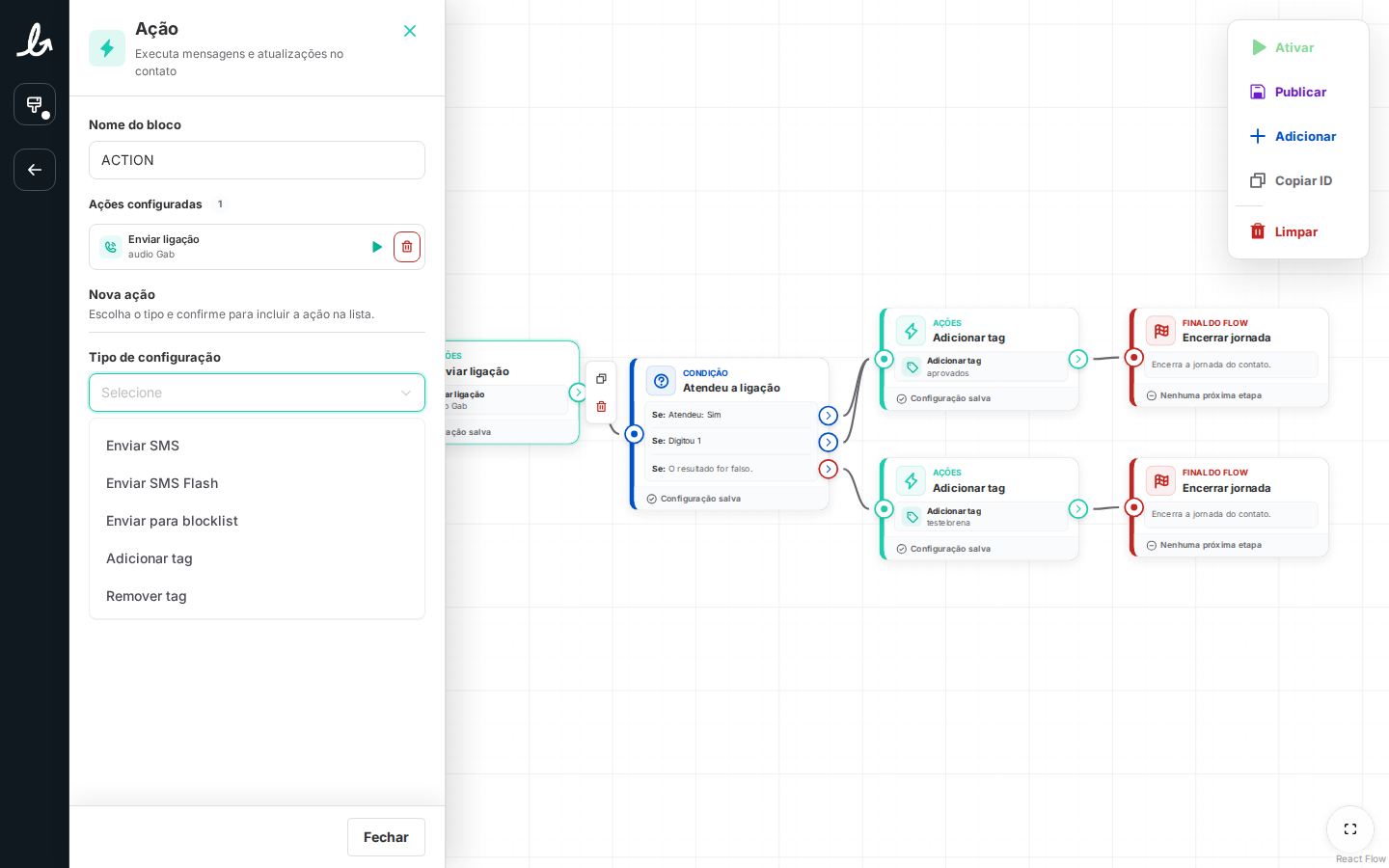1389x868 pixels.
Task: Click Limpar to clear the flow
Action: (x=1298, y=231)
